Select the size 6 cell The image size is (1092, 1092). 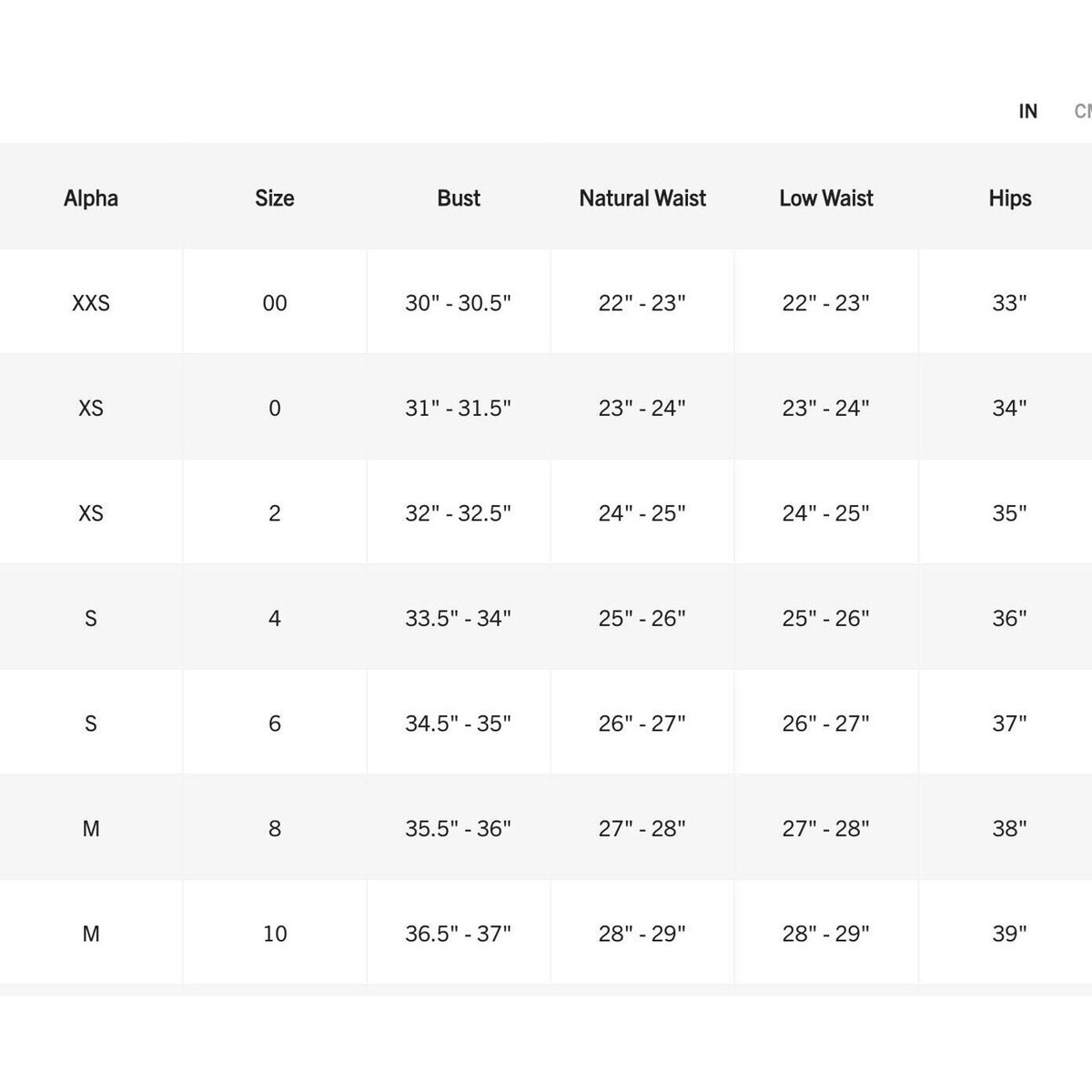(275, 723)
